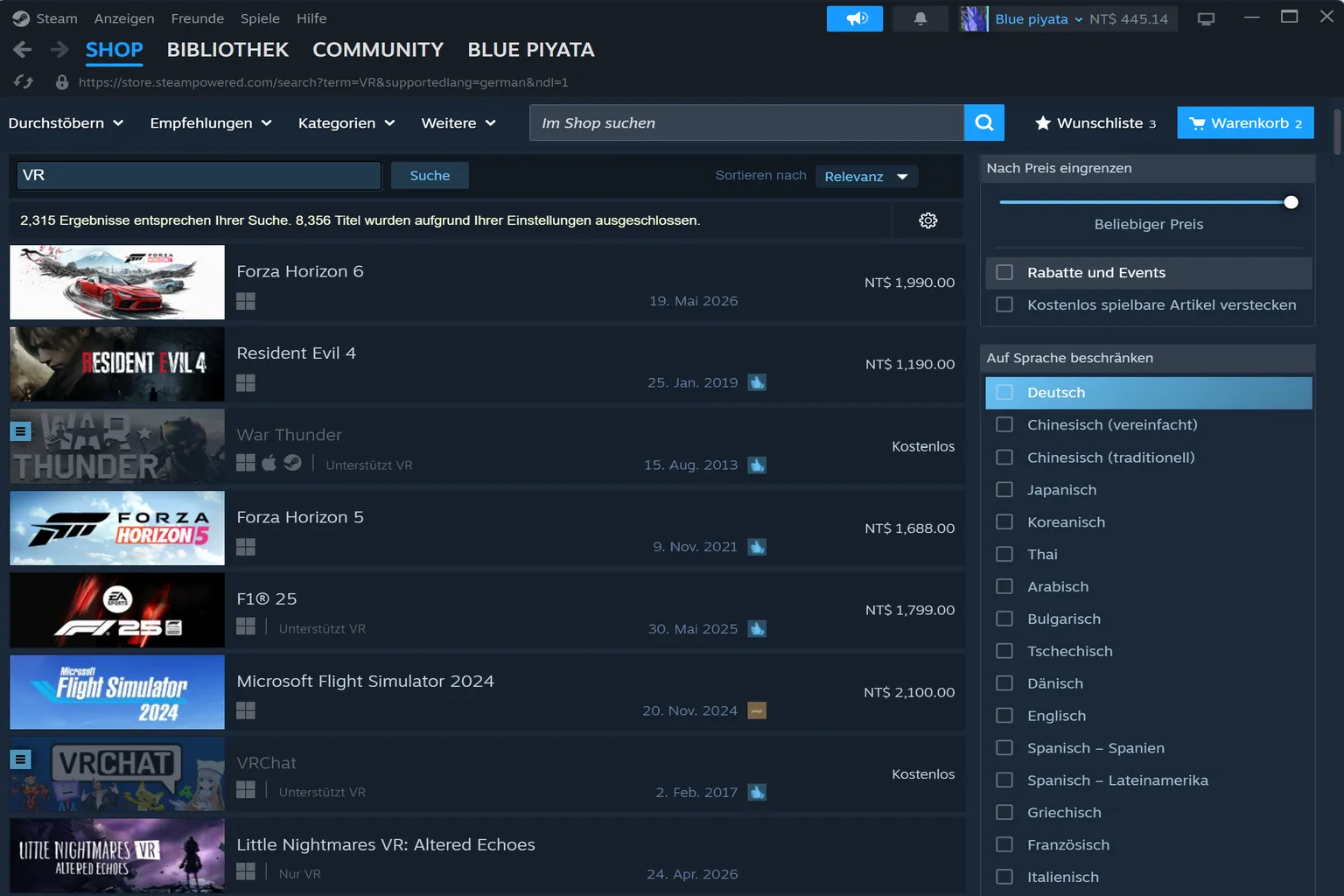Viewport: 1344px width, 896px height.
Task: Open the Forza Horizon 6 title link
Action: (300, 271)
